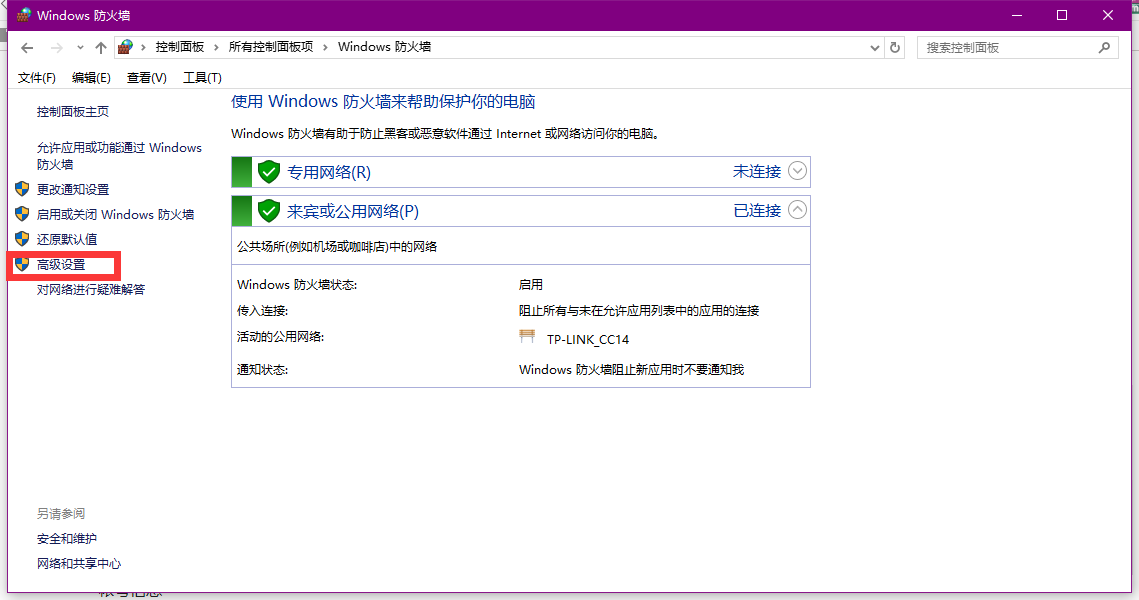Click network bench icon beside TP-LINK_CC14
The image size is (1139, 600).
pyautogui.click(x=527, y=336)
